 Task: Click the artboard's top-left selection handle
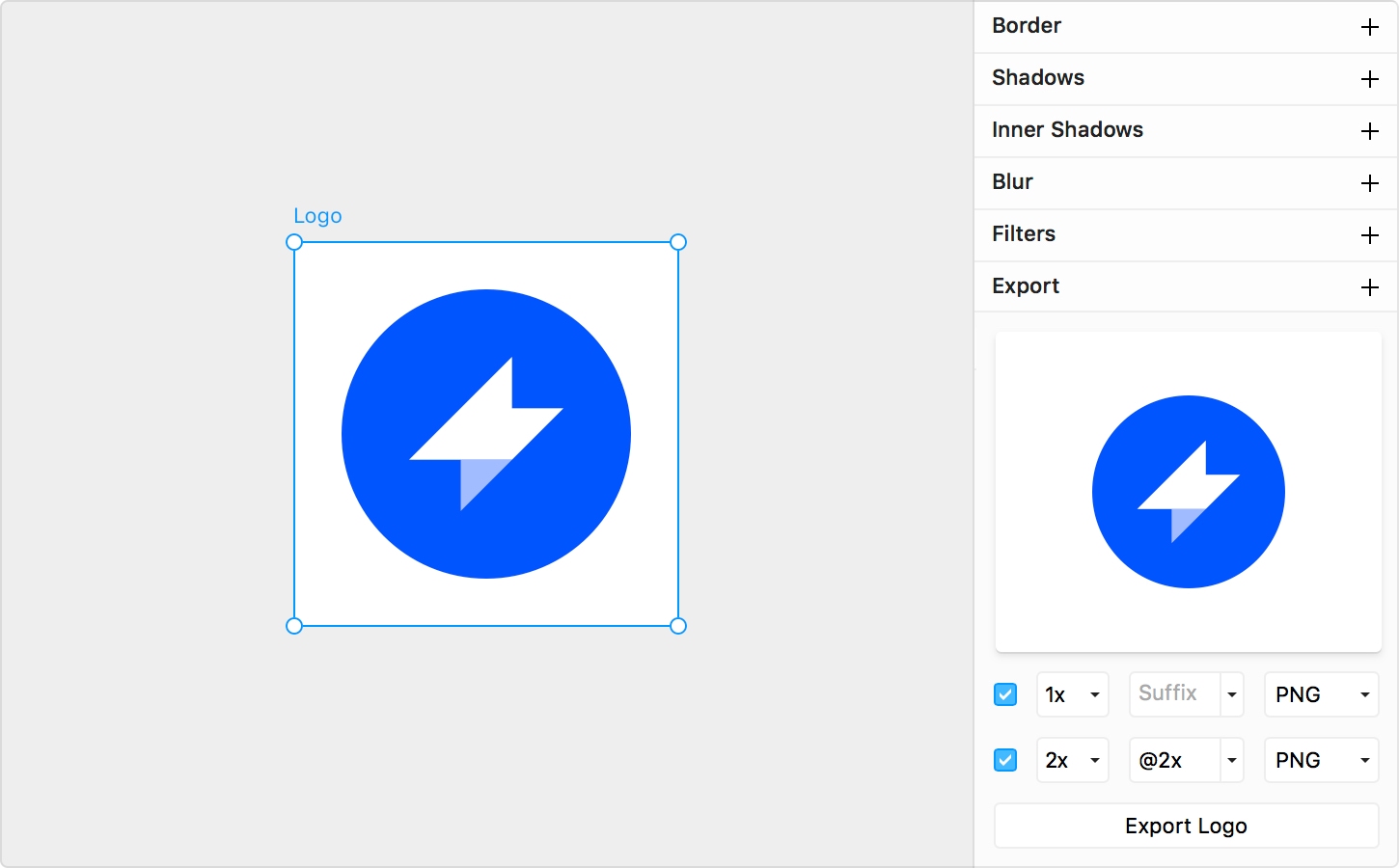pyautogui.click(x=294, y=242)
